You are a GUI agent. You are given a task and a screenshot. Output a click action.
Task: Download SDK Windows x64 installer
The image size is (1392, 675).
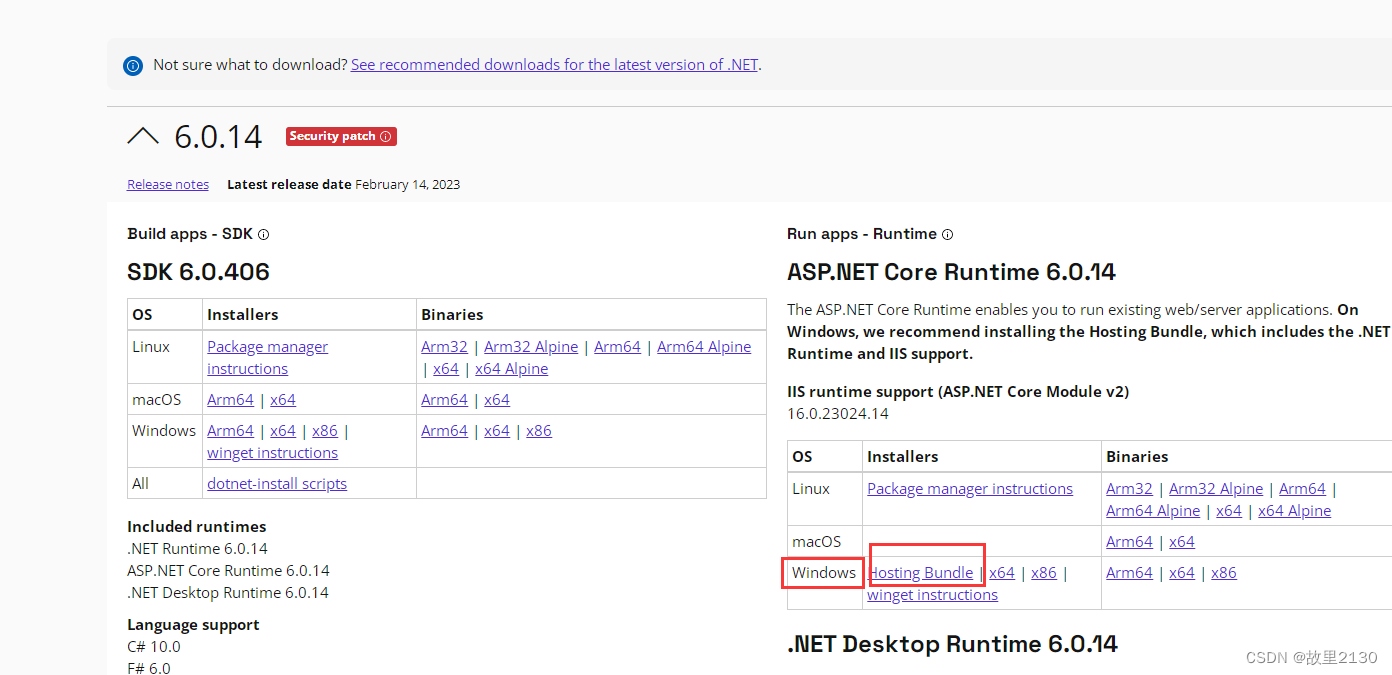[283, 430]
